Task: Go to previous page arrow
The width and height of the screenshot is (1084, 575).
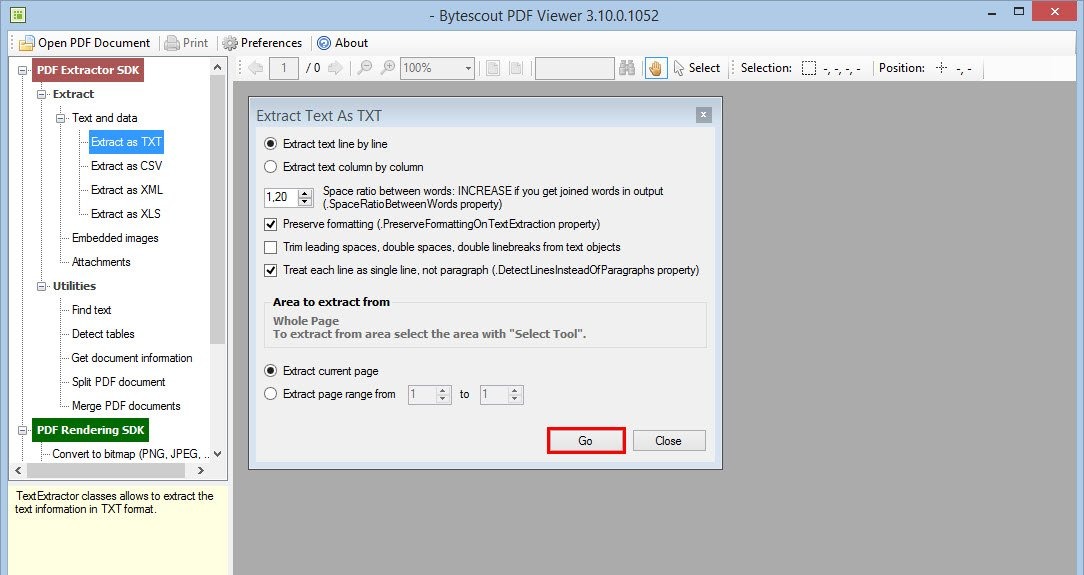Action: click(256, 68)
